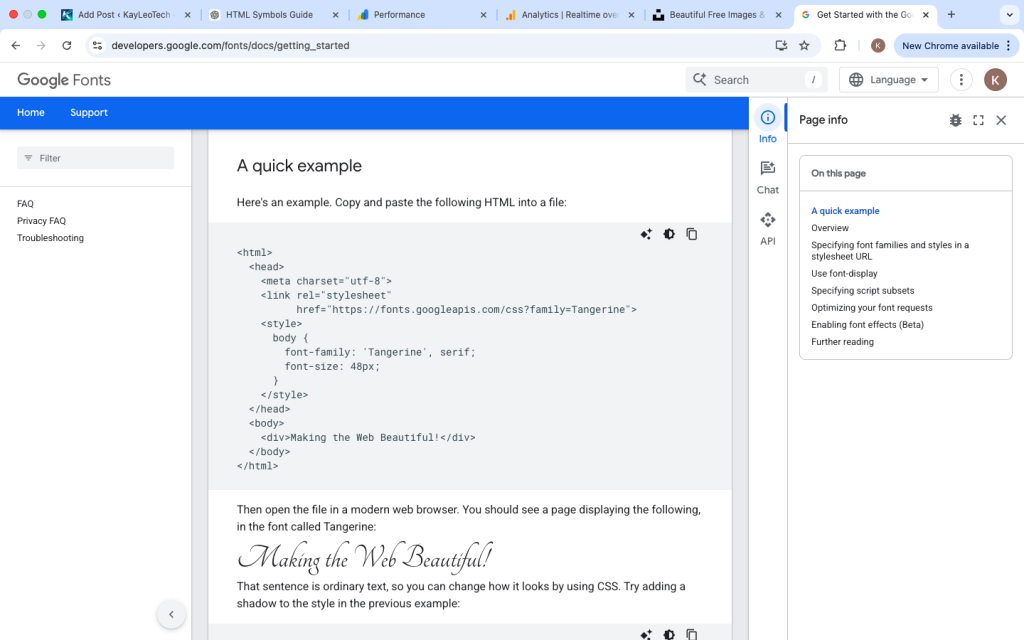The width and height of the screenshot is (1024, 640).
Task: Close the HTML Symbols Guide tab
Action: 336,14
